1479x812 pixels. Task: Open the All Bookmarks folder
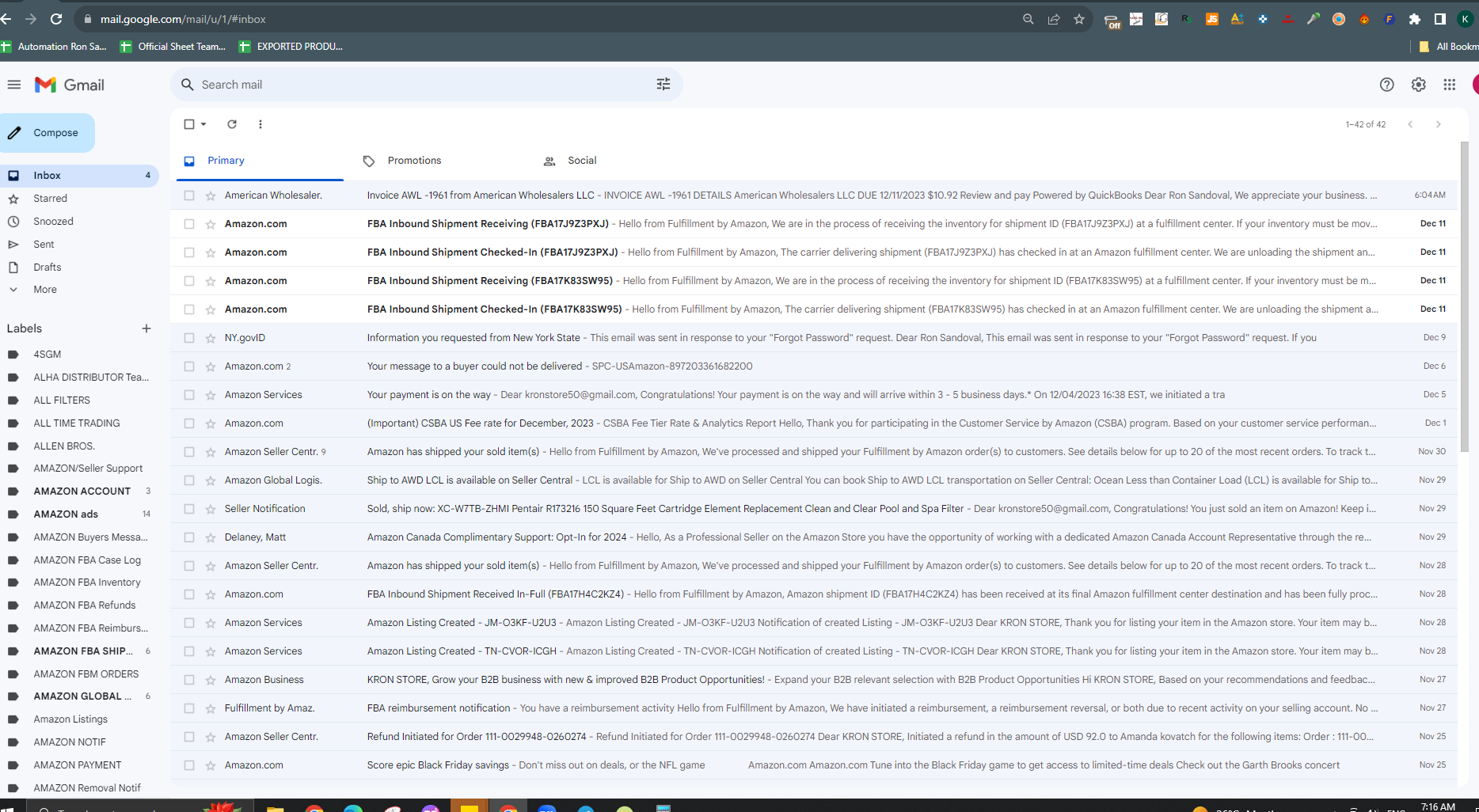pos(1448,47)
